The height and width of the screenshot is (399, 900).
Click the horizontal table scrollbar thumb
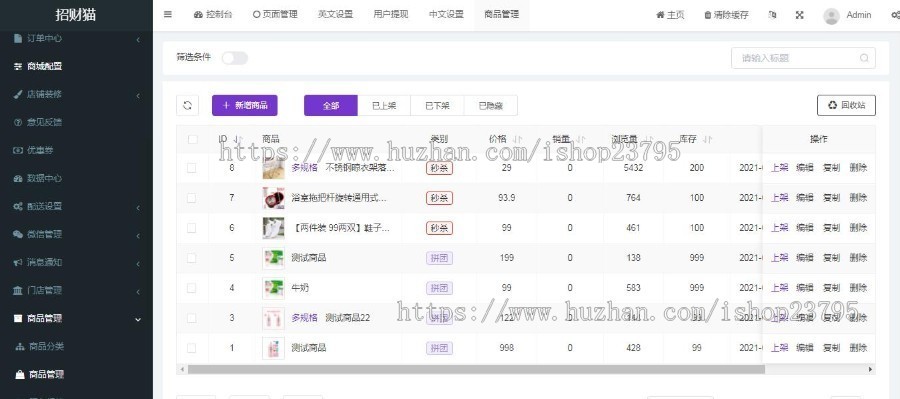point(476,370)
